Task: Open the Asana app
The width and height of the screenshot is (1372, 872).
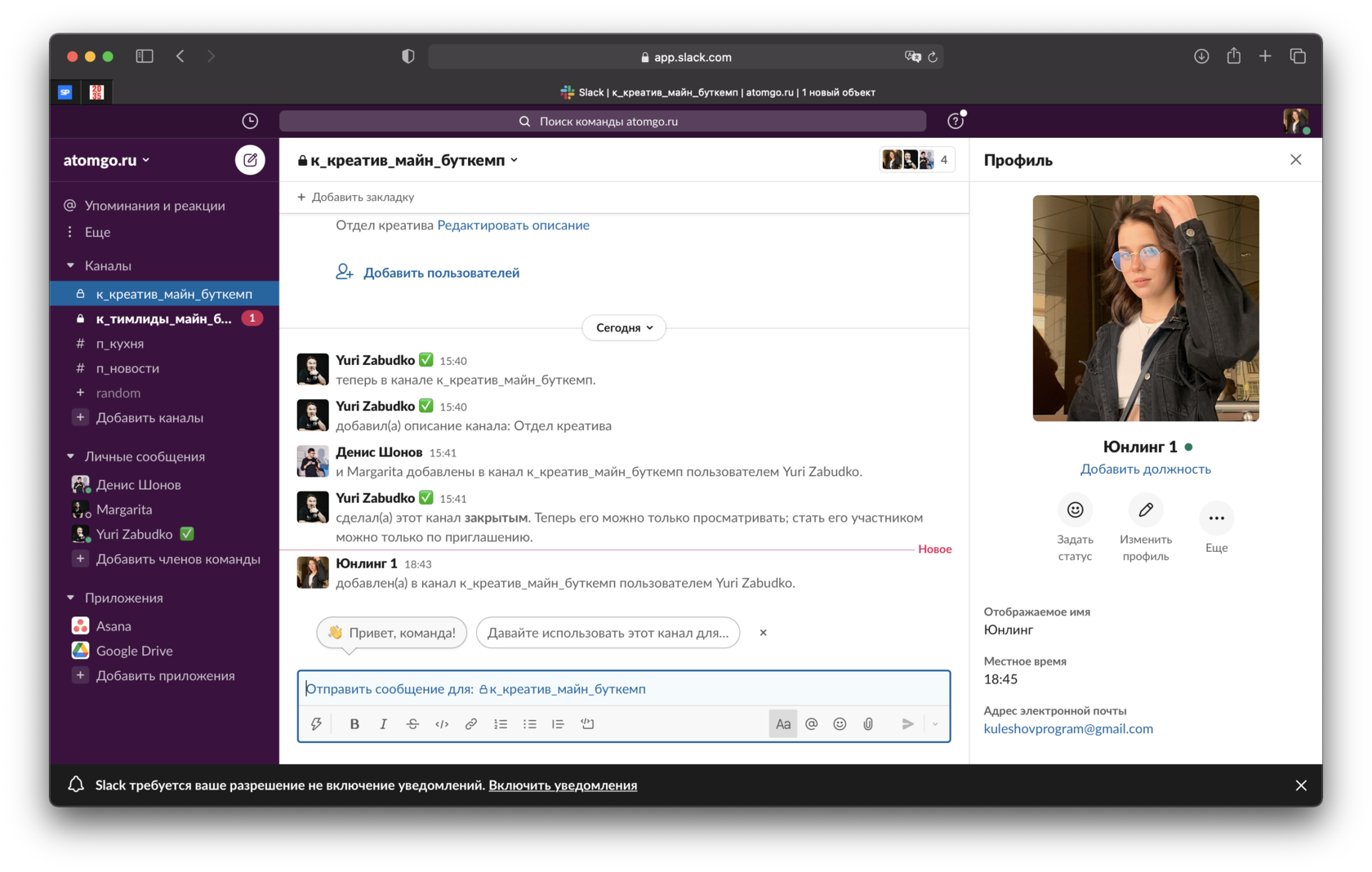Action: pyautogui.click(x=164, y=626)
